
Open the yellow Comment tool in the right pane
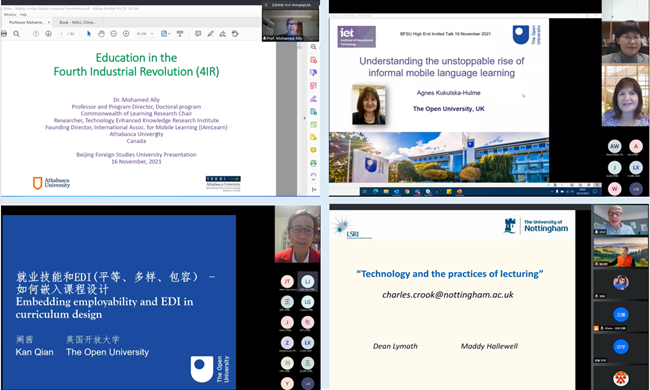point(313,150)
